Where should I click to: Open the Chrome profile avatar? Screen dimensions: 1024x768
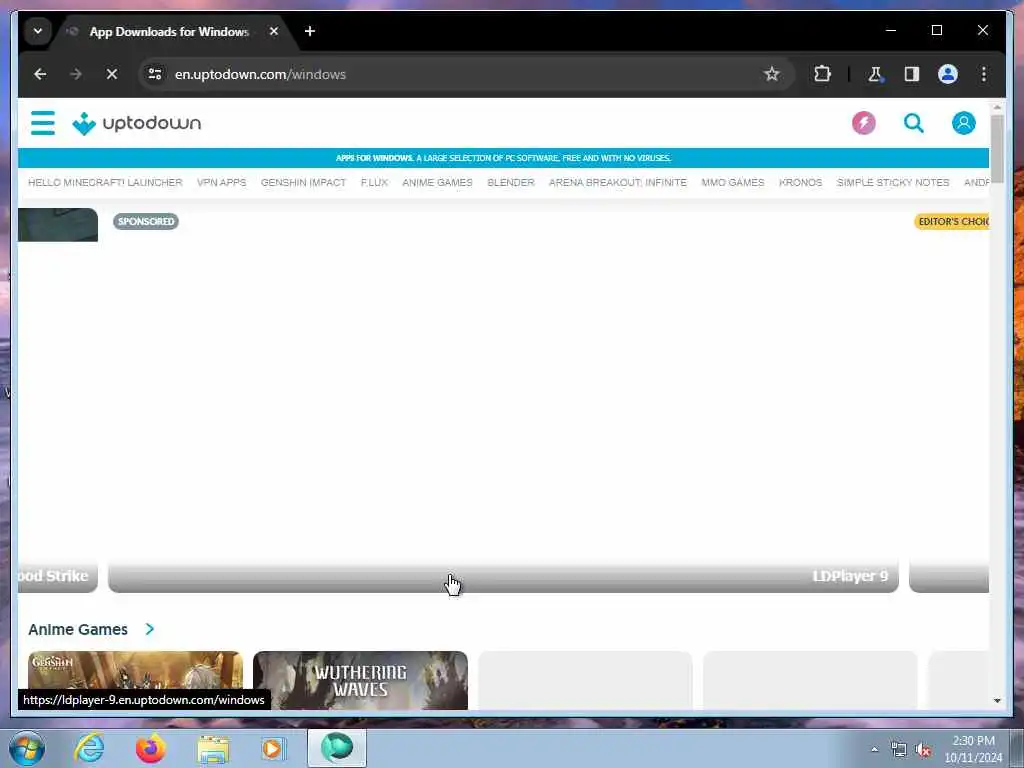coord(948,74)
